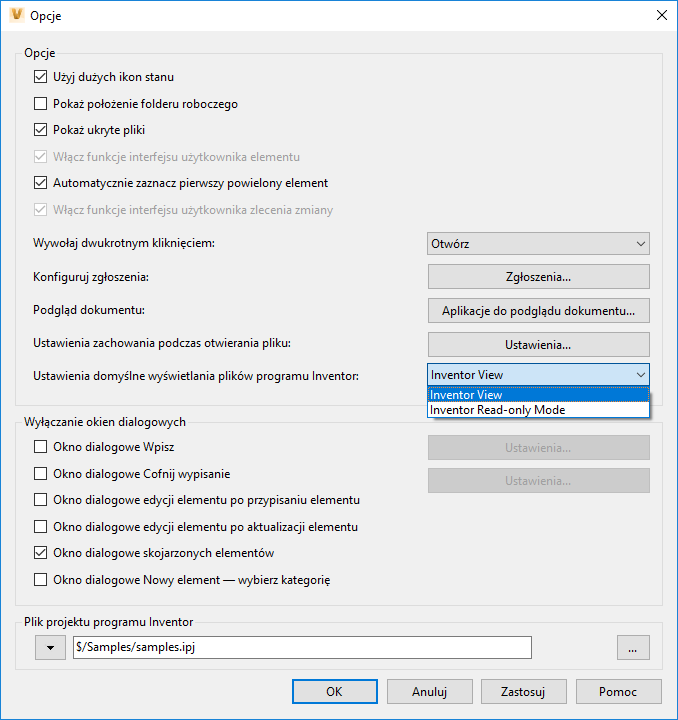Click the Vault app icon in title bar
This screenshot has height=720, width=678.
click(x=17, y=15)
